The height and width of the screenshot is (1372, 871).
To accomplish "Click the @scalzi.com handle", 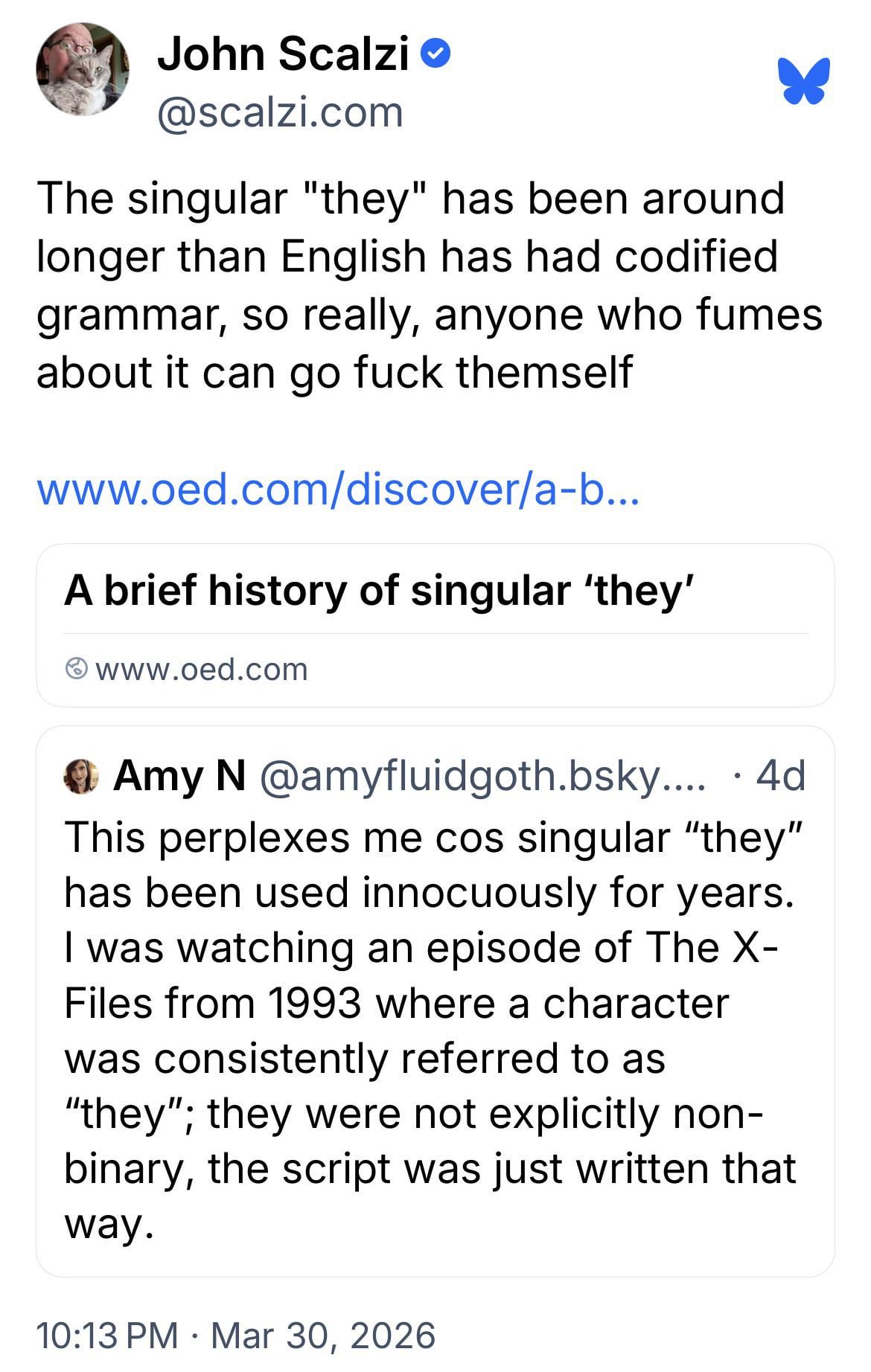I will (280, 112).
